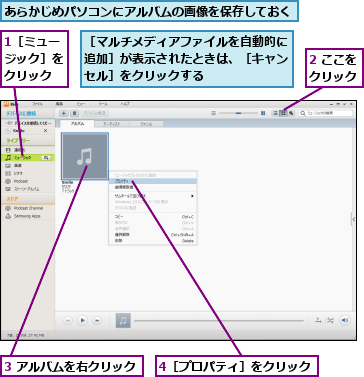Viewport: 364px width, 377px height.
Task: Click the play button
Action: (x=82, y=320)
